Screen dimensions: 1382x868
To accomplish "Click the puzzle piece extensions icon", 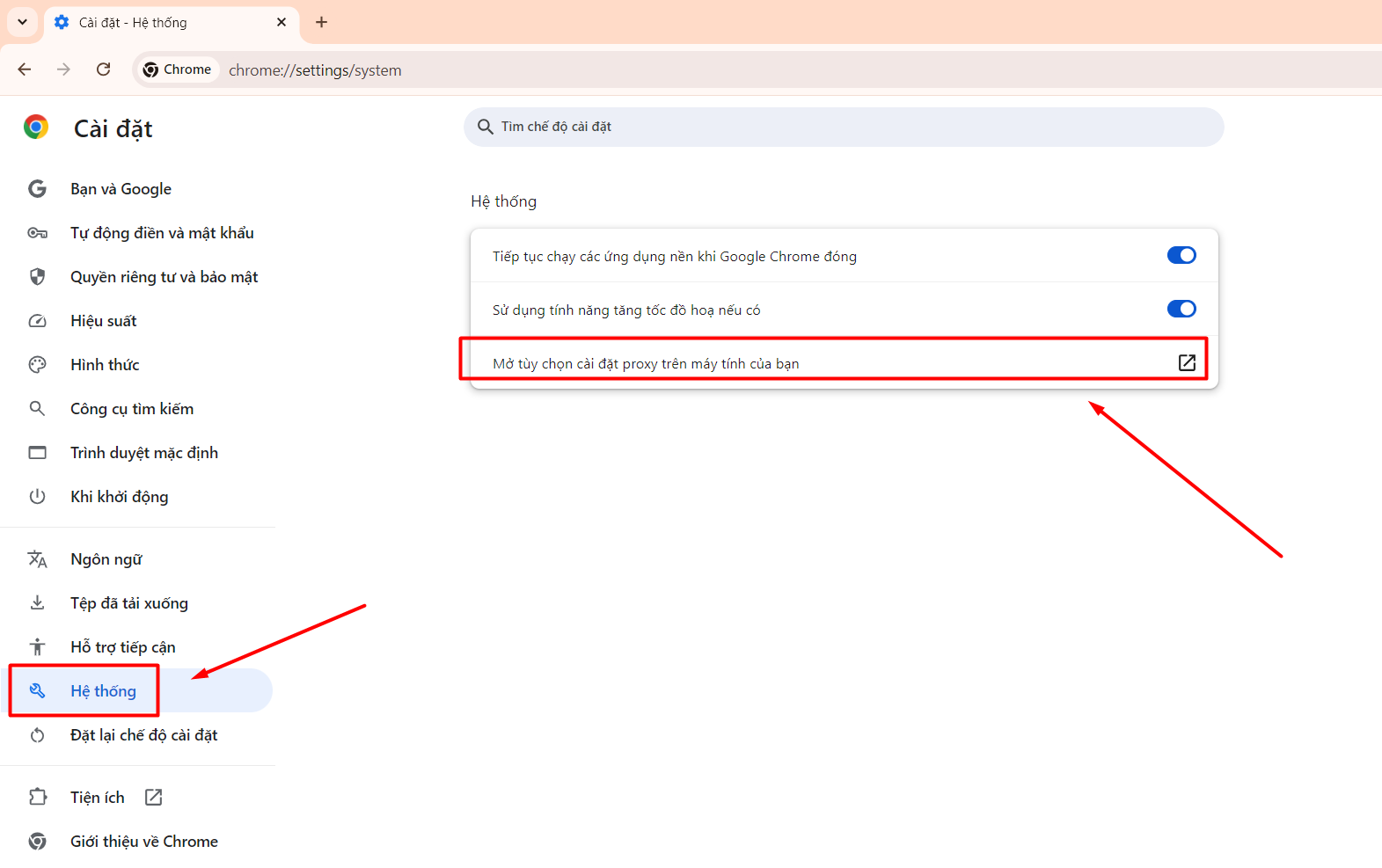I will tap(37, 798).
